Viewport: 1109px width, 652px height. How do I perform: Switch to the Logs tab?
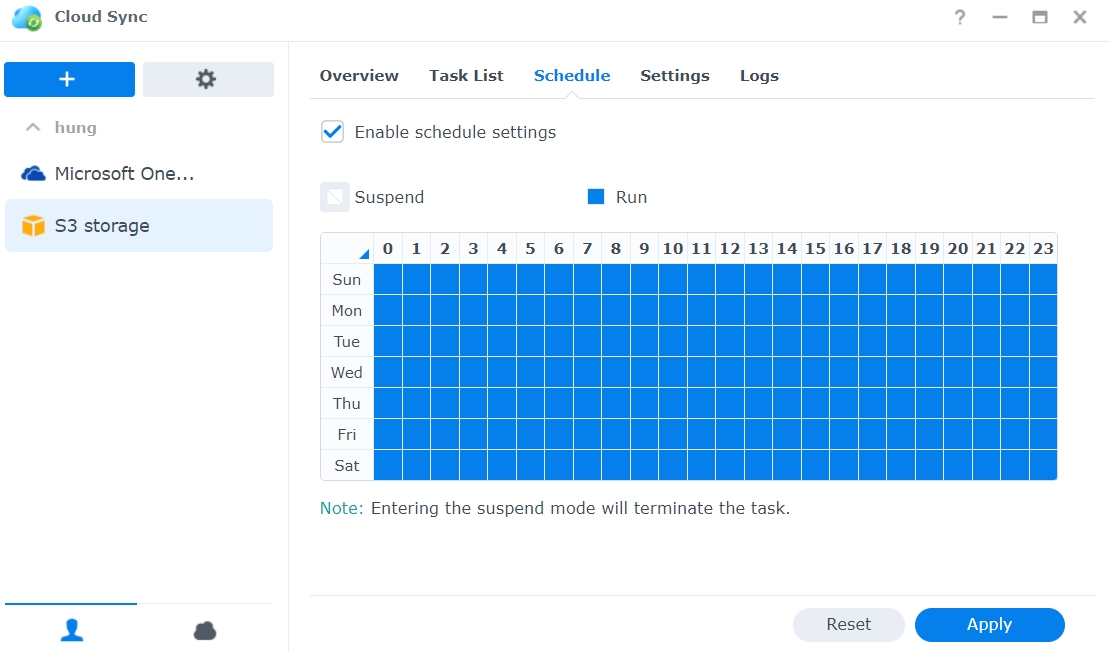(x=759, y=76)
